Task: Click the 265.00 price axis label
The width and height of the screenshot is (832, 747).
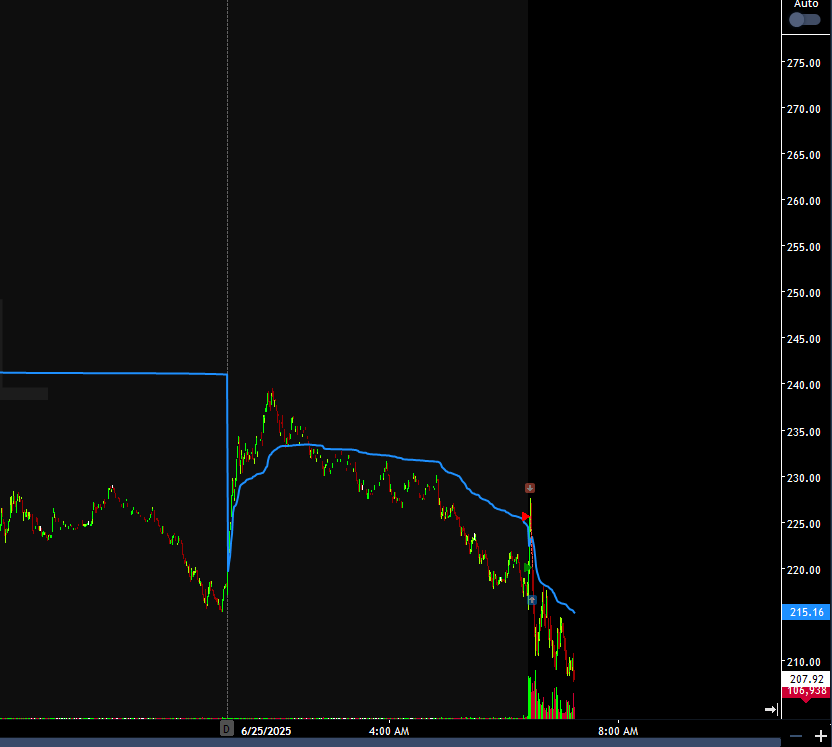Action: pos(803,155)
